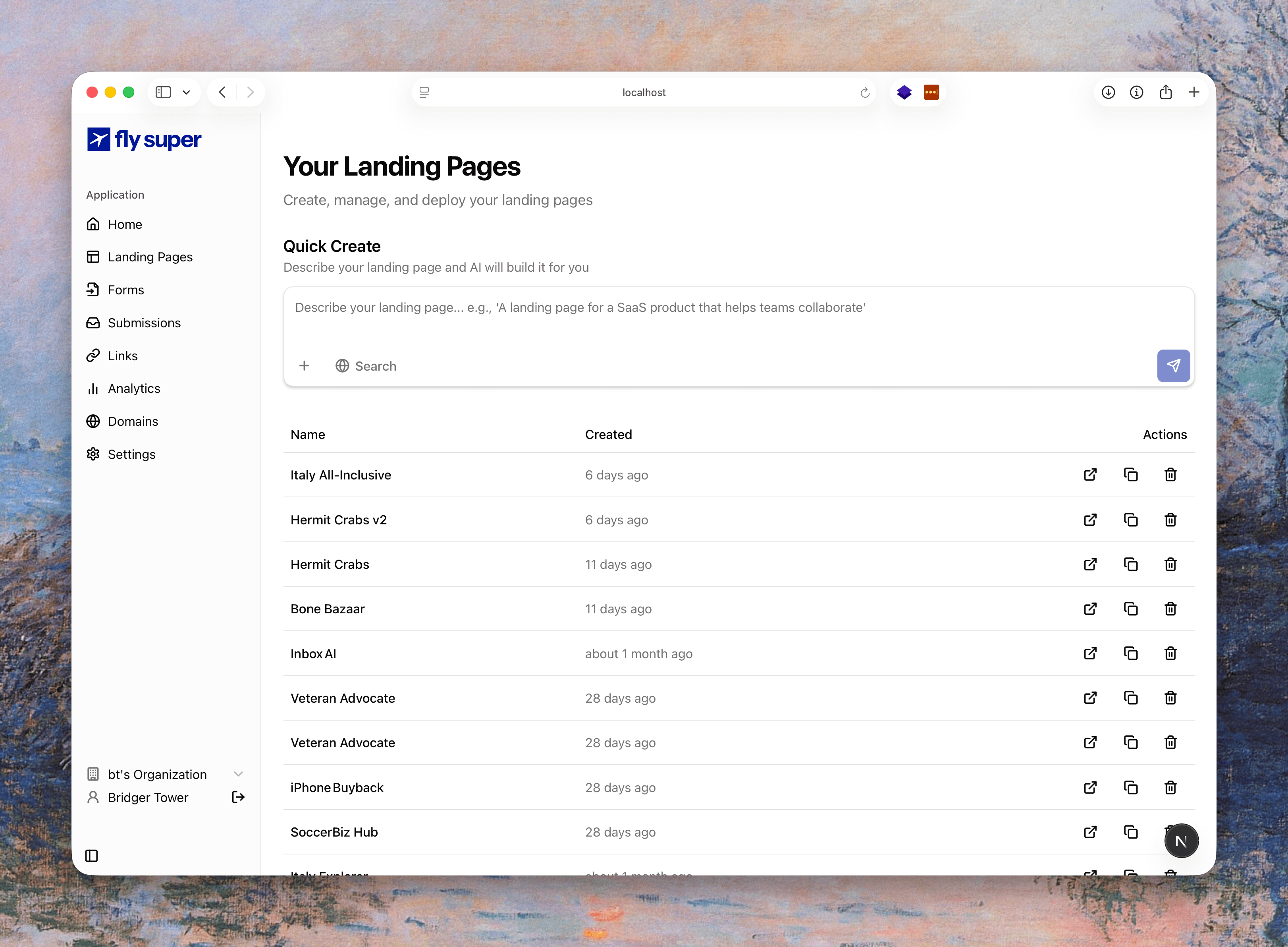Open Italy All-Inclusive in a new tab
The height and width of the screenshot is (947, 1288).
tap(1090, 475)
